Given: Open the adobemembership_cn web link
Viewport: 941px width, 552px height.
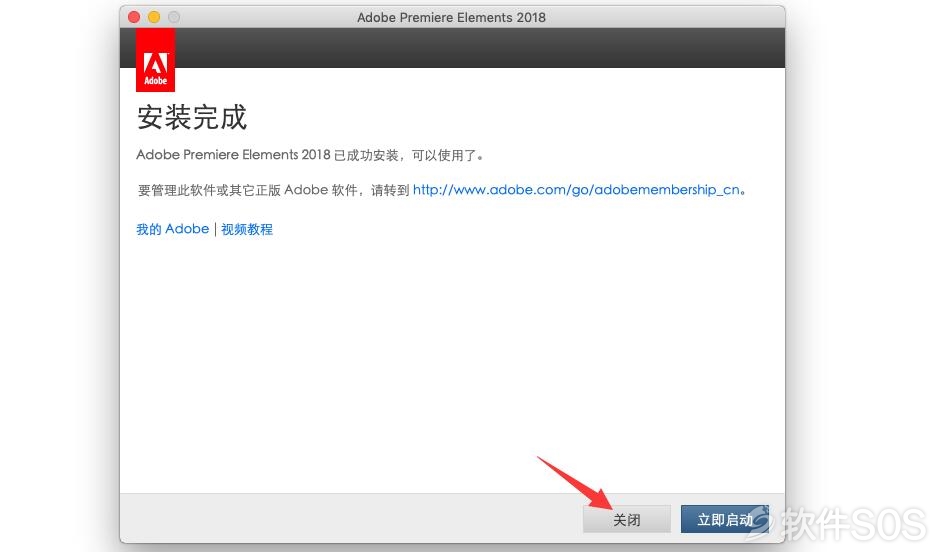Looking at the screenshot, I should 576,190.
